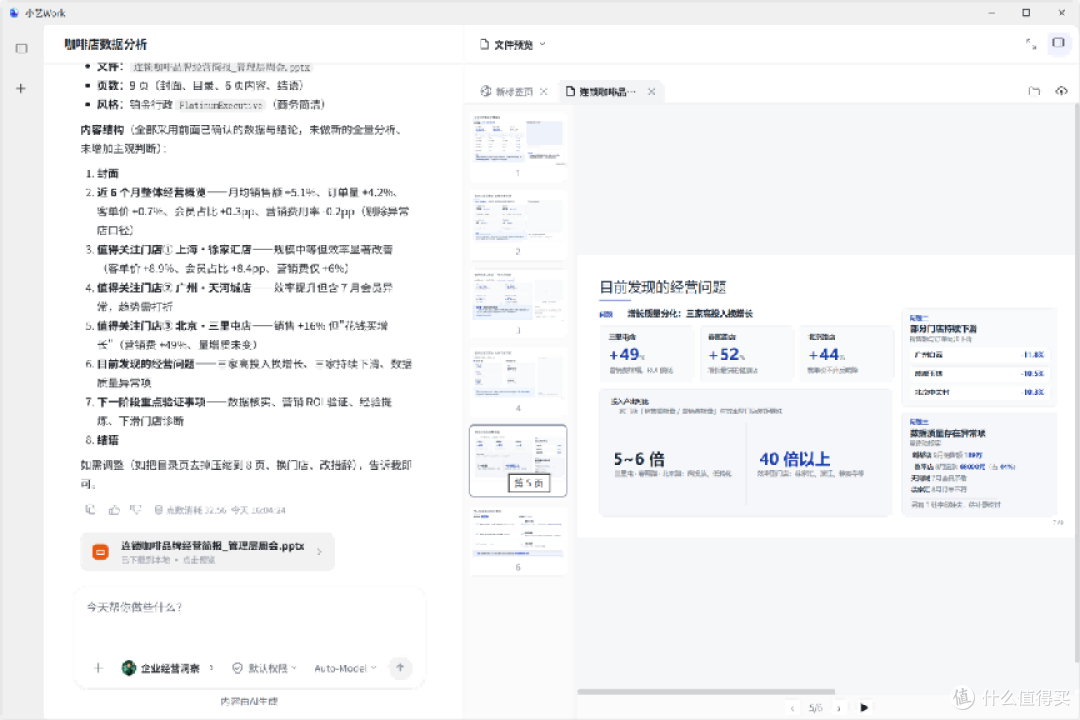
Task: Select slide thumbnail 1
Action: (x=518, y=141)
